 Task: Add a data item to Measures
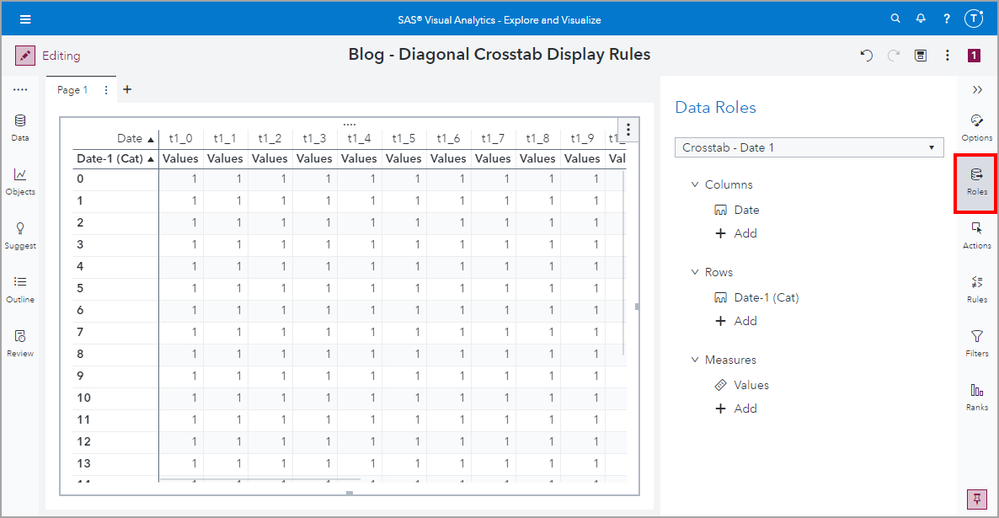coord(736,408)
